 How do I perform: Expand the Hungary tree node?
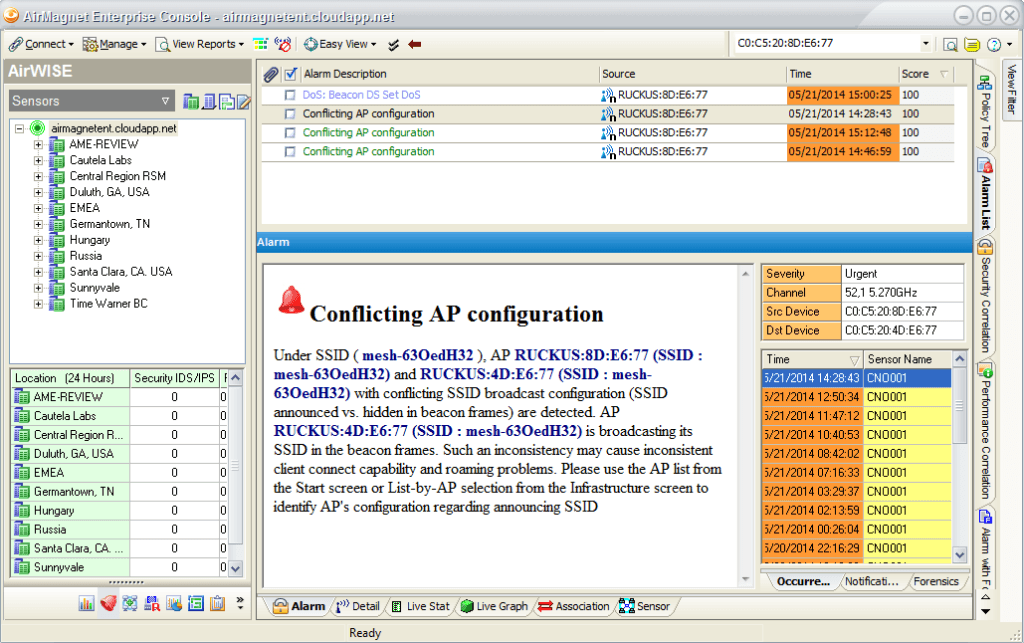[x=38, y=240]
